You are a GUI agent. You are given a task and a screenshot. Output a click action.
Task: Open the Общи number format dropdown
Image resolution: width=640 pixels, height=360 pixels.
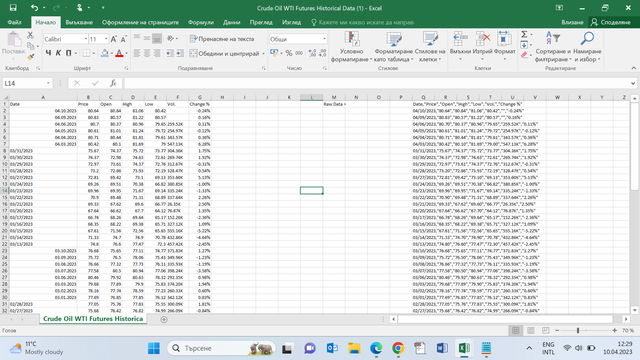[324, 39]
